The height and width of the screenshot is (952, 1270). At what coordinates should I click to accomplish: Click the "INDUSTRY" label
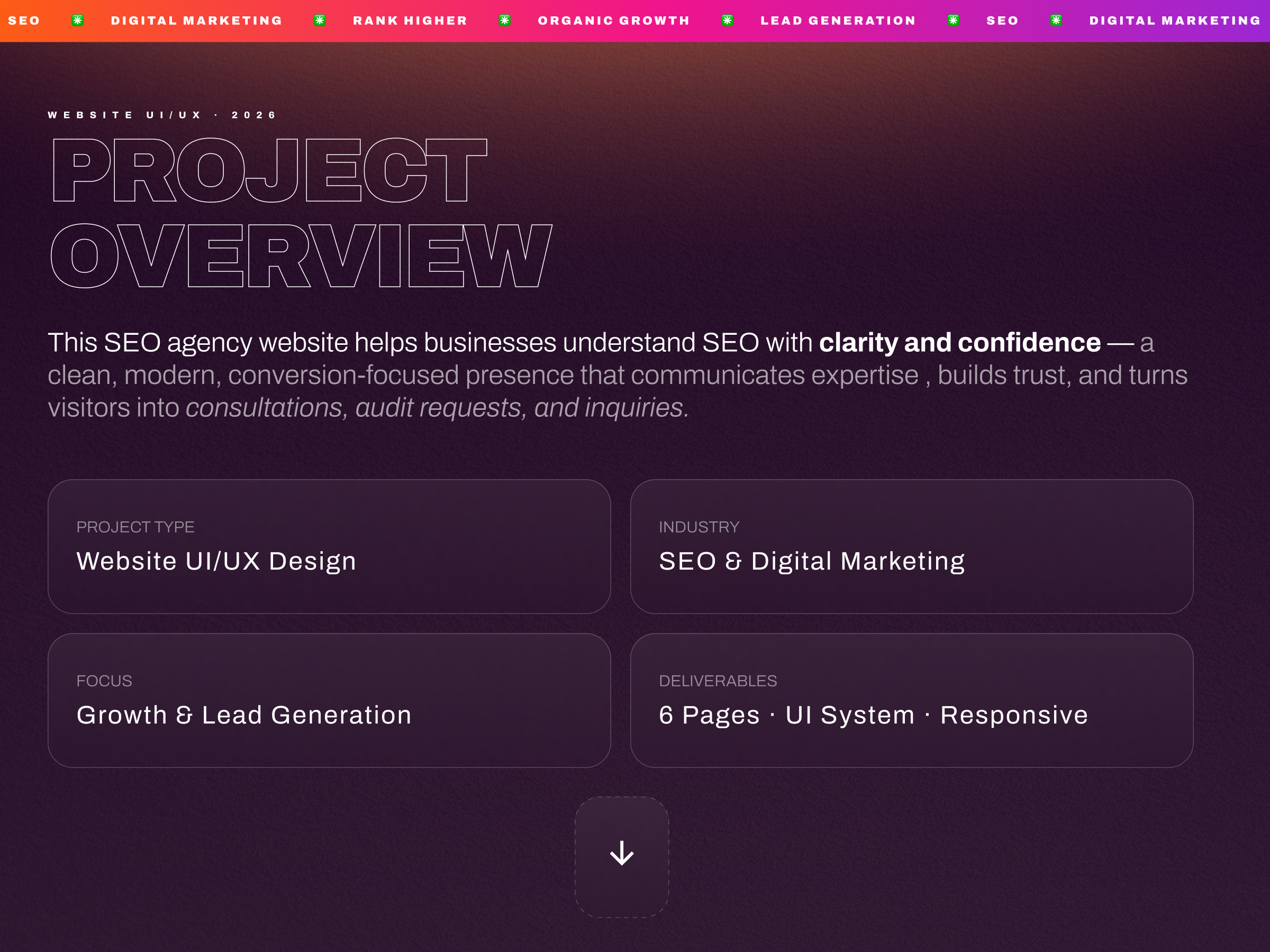point(698,527)
